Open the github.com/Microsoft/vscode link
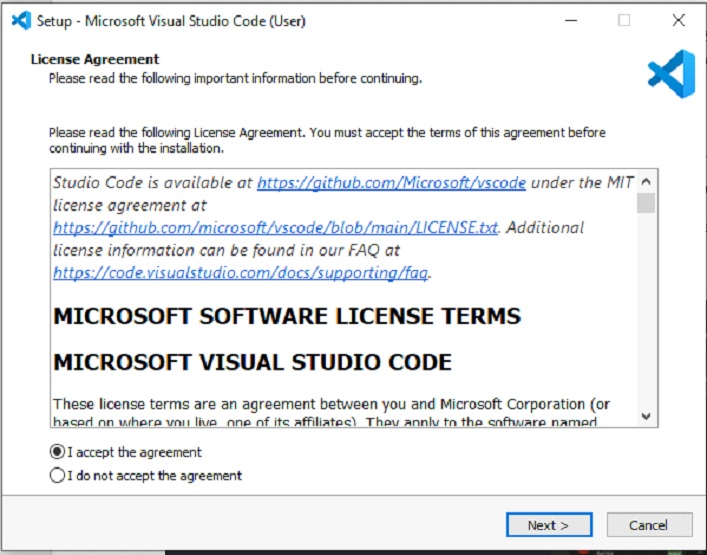Viewport: 707px width, 555px height. click(x=391, y=183)
